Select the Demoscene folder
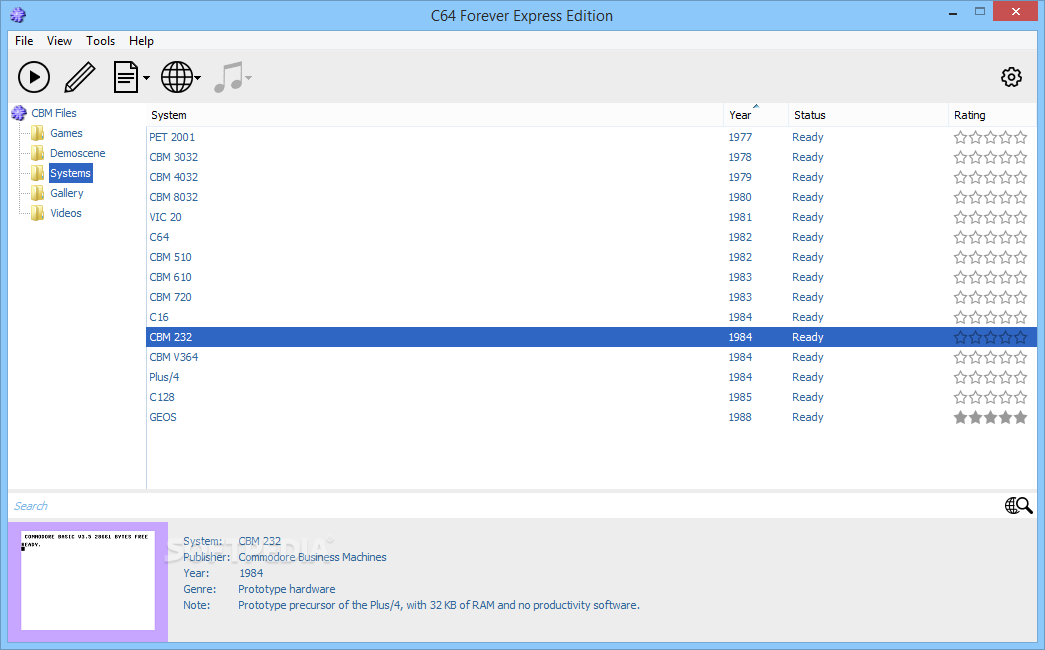This screenshot has height=650, width=1045. (x=78, y=153)
